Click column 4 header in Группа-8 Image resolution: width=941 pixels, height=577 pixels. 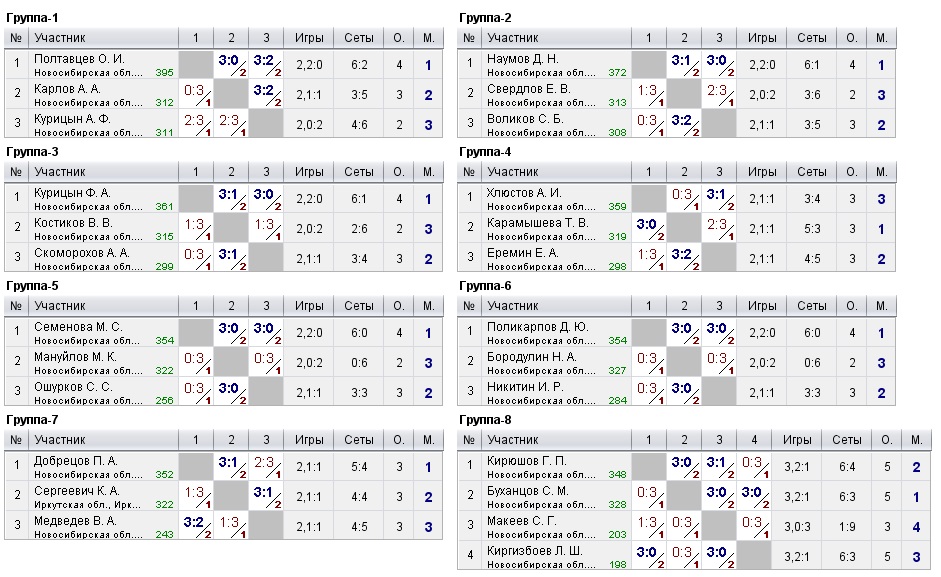[x=755, y=441]
